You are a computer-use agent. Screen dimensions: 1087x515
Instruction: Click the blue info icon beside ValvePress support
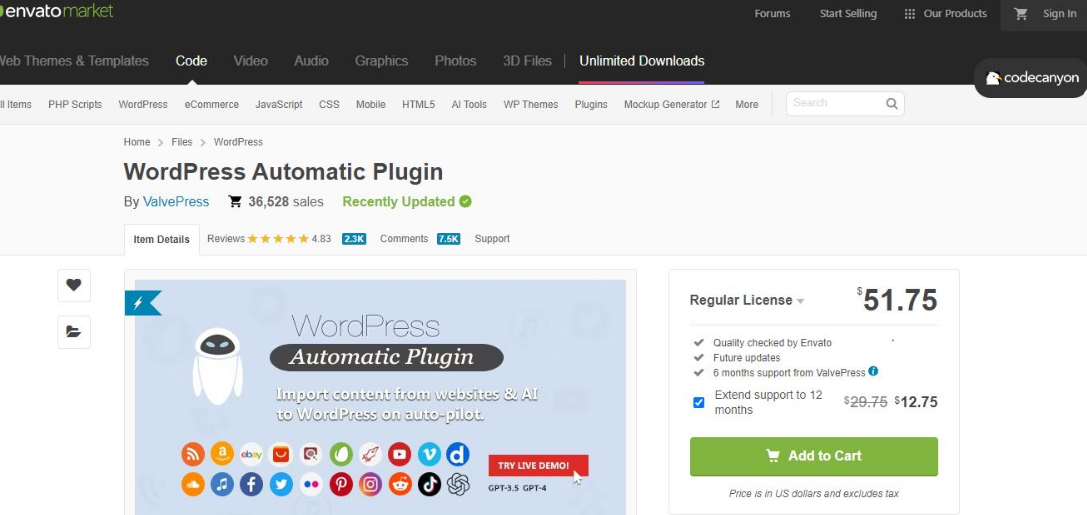(873, 371)
